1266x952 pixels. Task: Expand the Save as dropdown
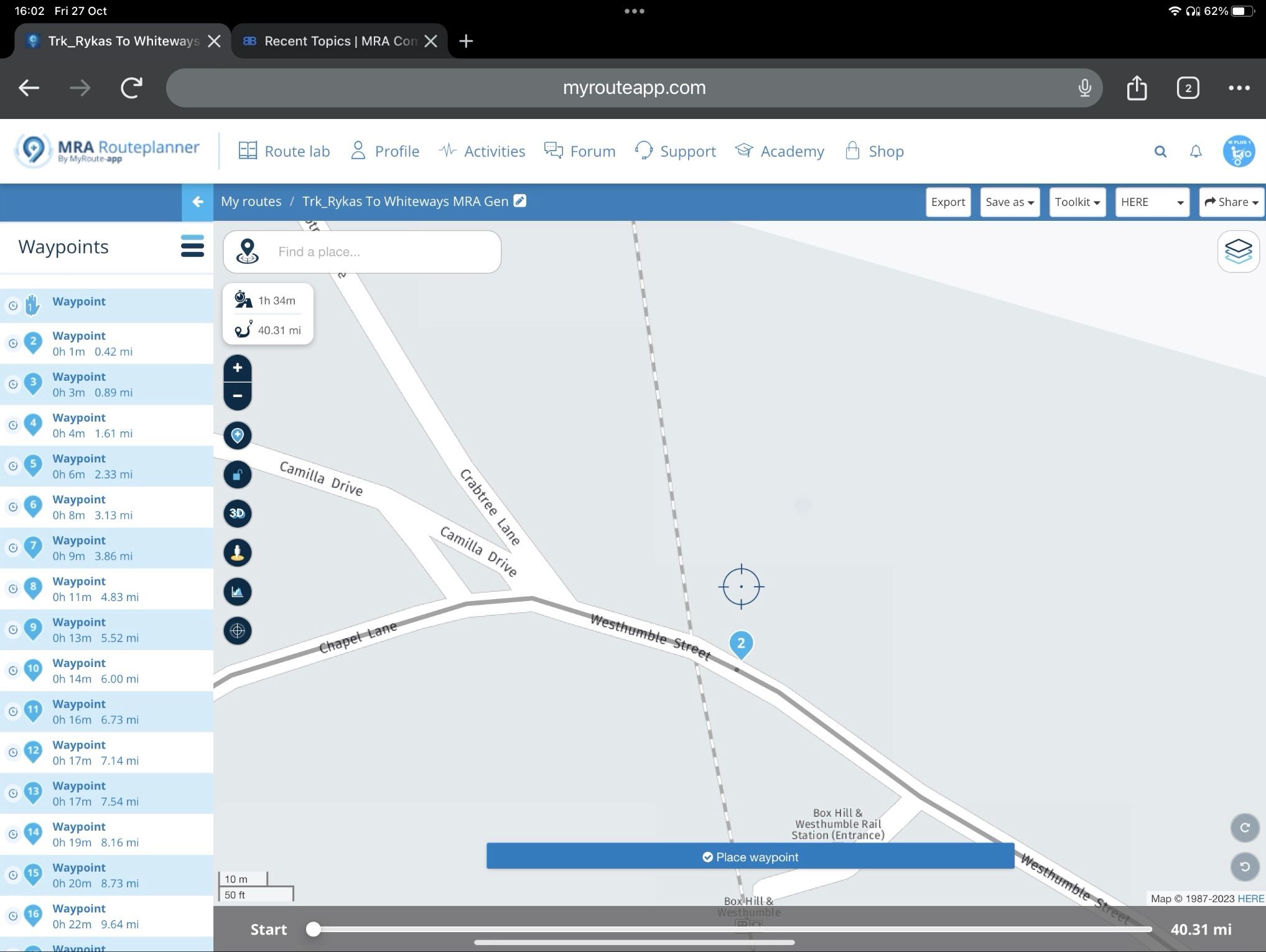click(x=1010, y=202)
